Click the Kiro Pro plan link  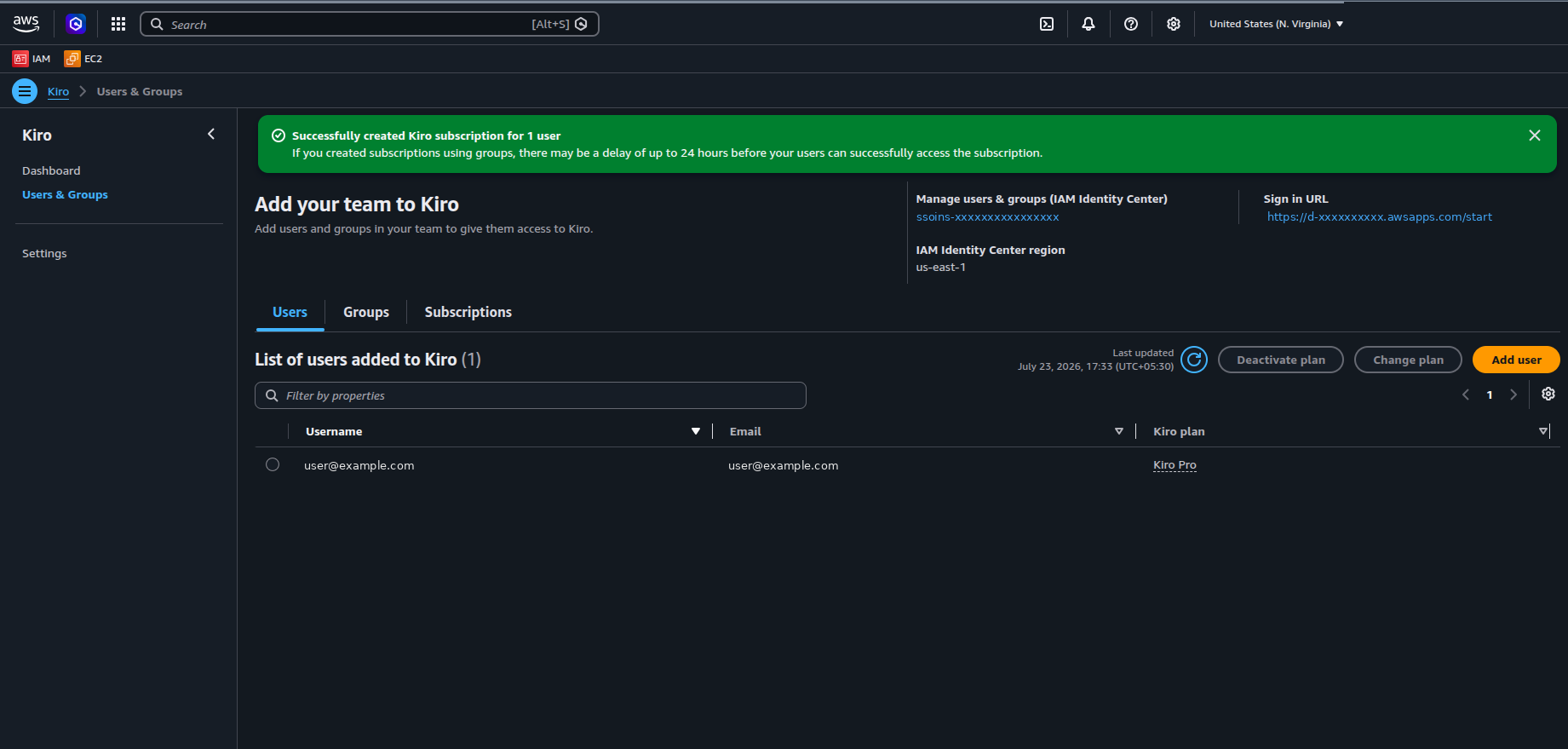[1175, 464]
